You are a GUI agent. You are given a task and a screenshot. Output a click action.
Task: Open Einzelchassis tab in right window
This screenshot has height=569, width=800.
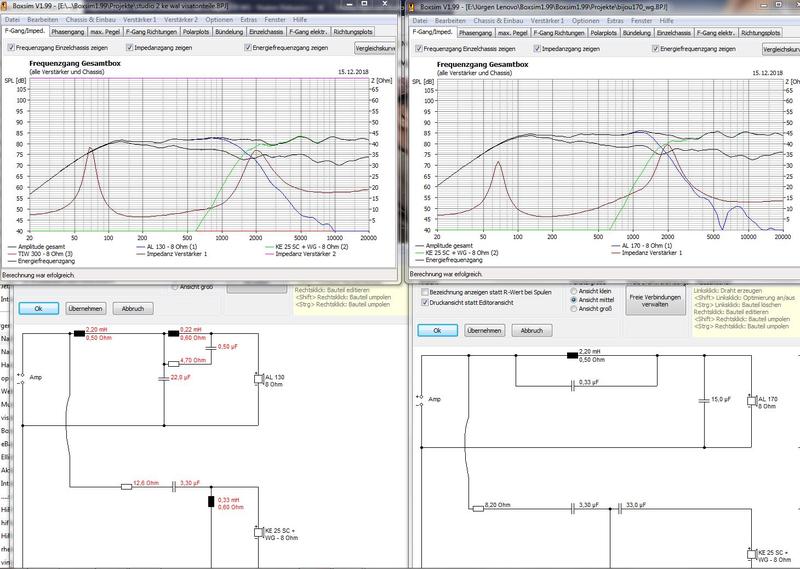coord(673,33)
